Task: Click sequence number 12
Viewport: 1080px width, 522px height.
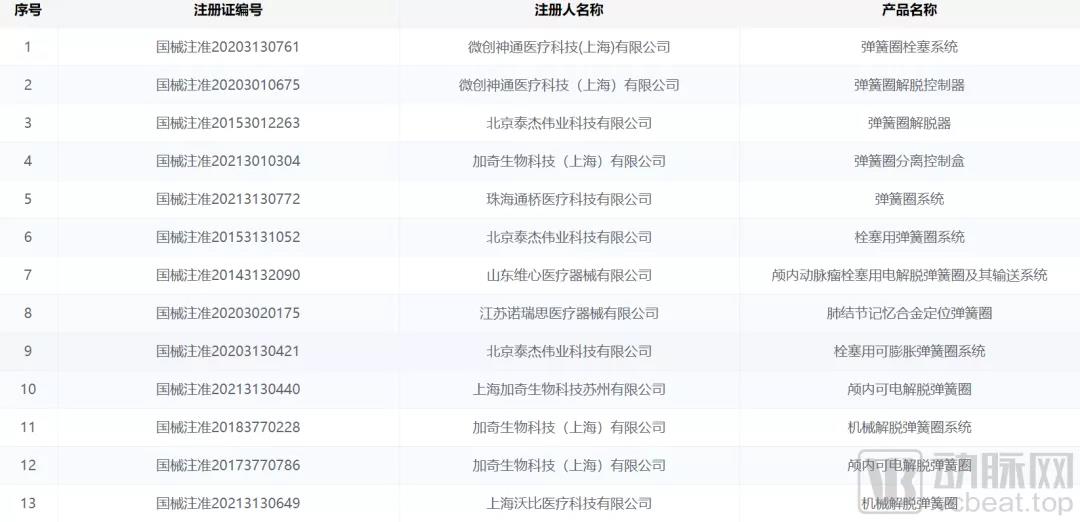Action: 28,465
